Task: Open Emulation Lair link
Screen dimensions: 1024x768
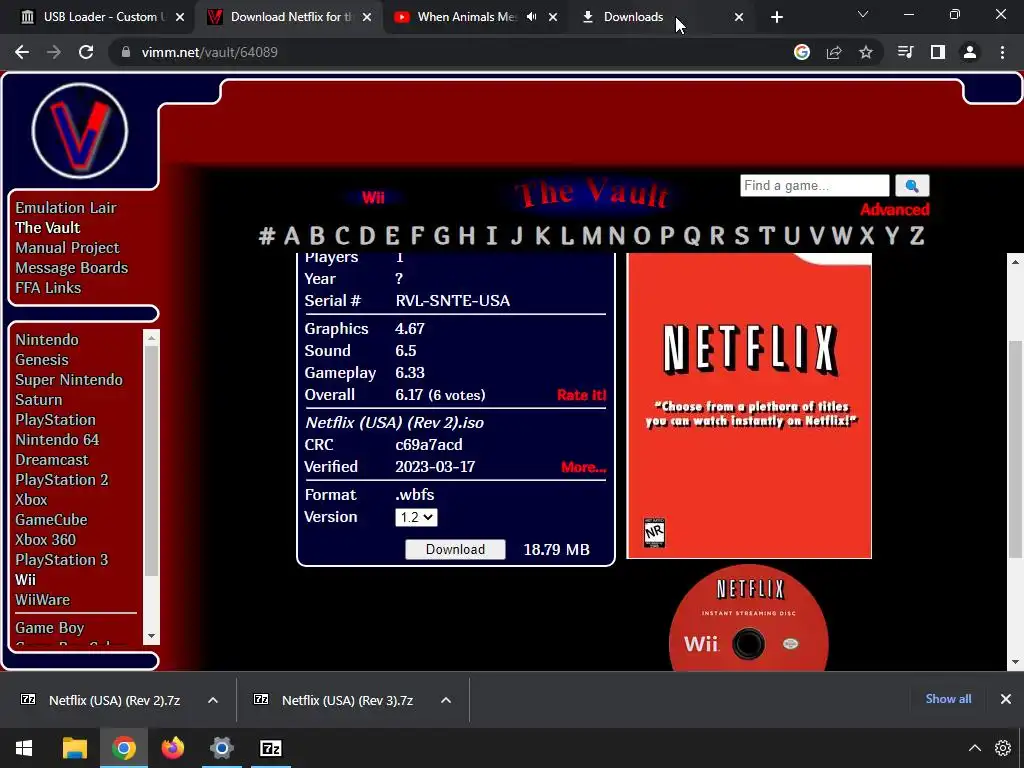Action: point(66,208)
